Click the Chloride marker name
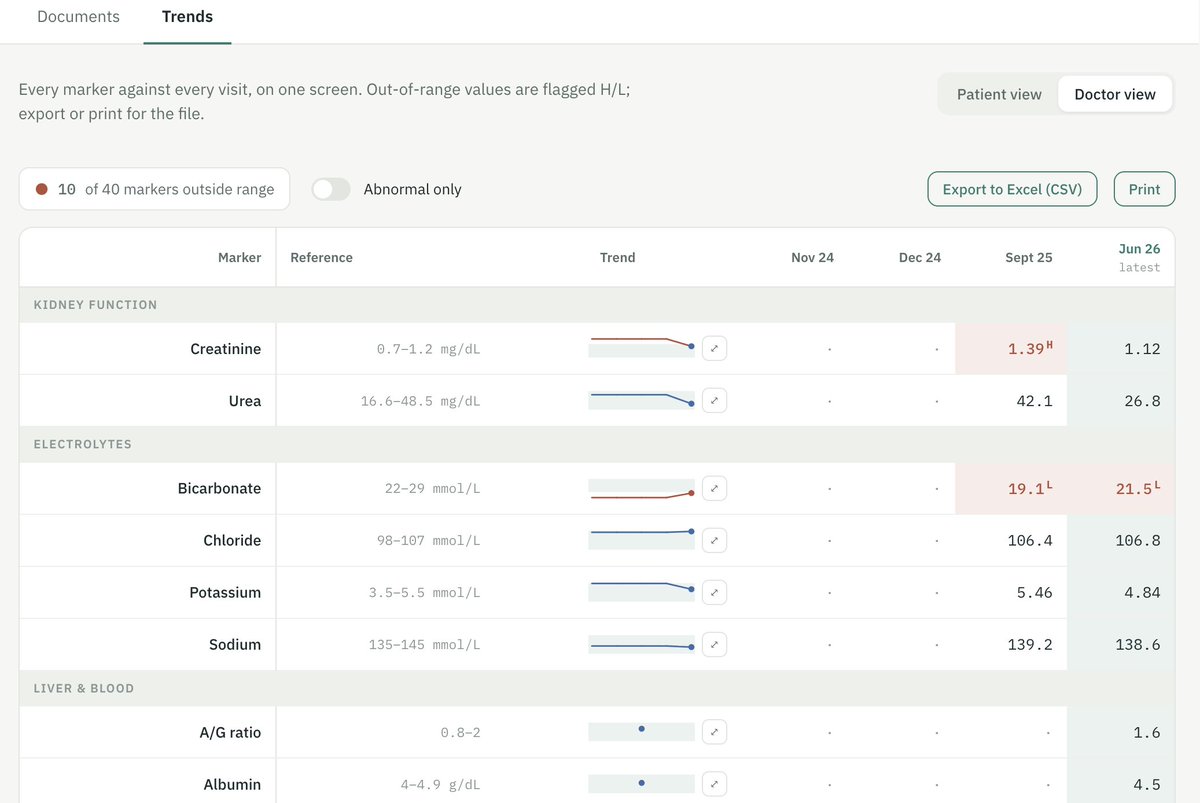Viewport: 1200px width, 803px height. coord(232,541)
